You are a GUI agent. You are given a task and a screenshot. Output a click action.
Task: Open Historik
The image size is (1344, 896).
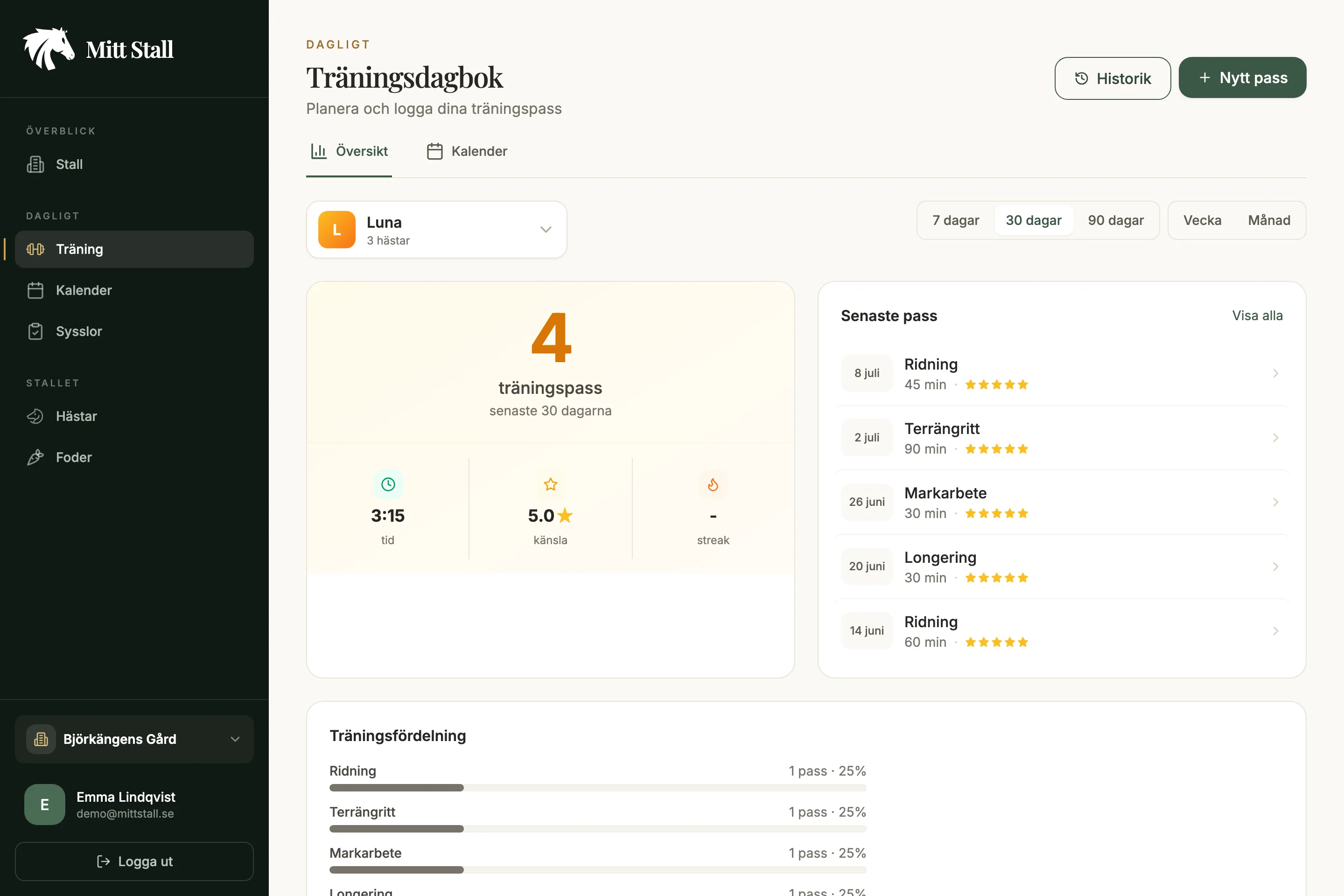tap(1113, 78)
